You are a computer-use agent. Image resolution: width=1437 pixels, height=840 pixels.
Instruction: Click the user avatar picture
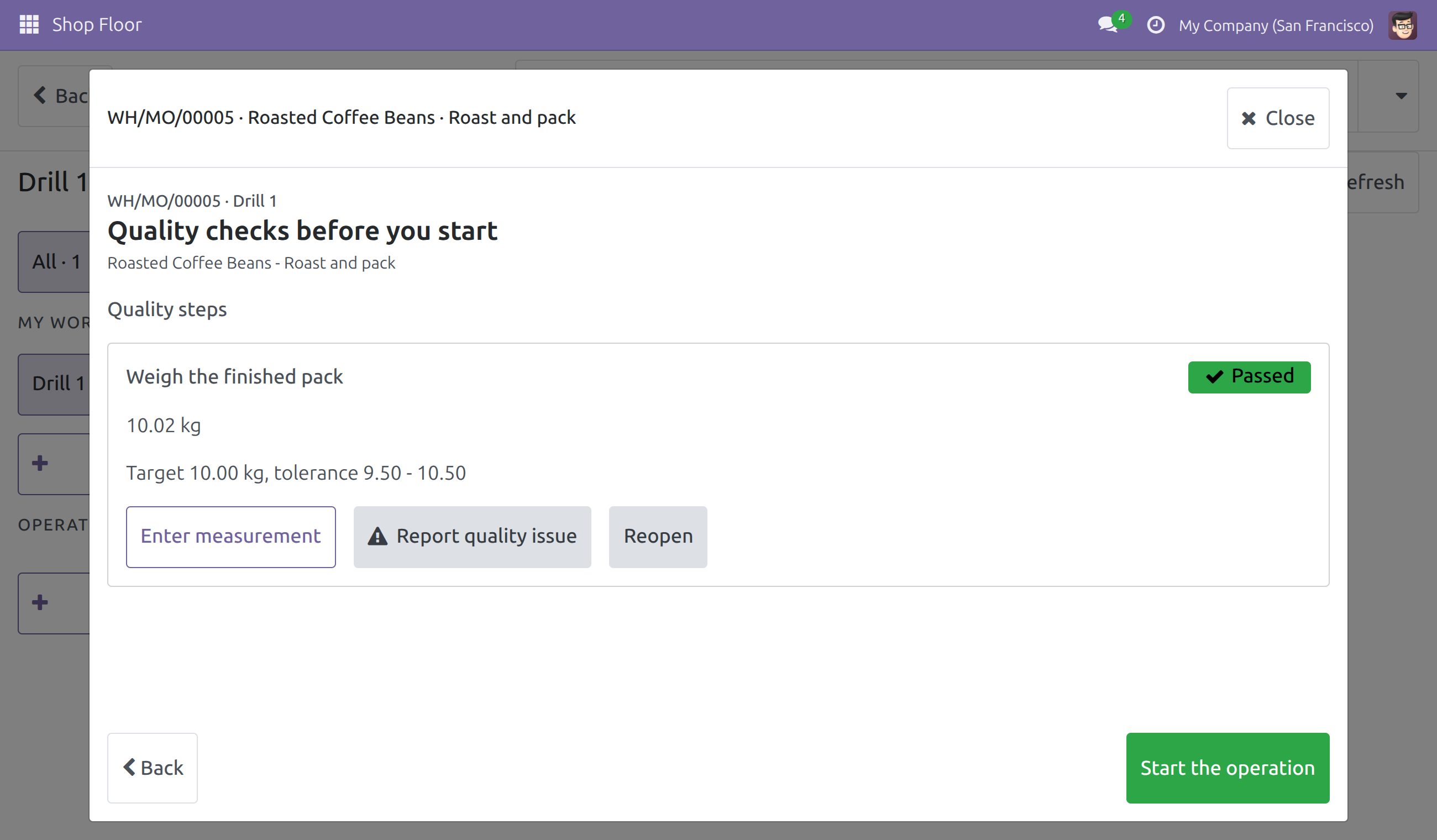pos(1402,25)
